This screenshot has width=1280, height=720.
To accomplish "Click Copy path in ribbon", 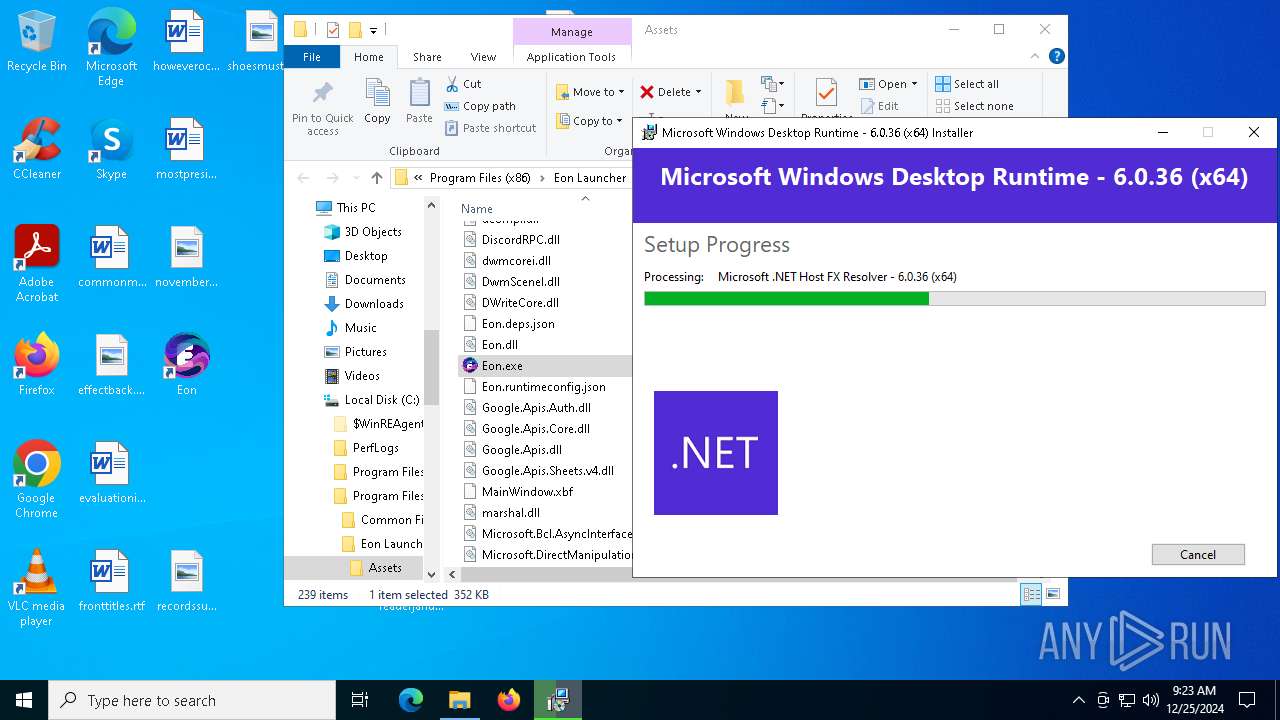I will tap(480, 106).
